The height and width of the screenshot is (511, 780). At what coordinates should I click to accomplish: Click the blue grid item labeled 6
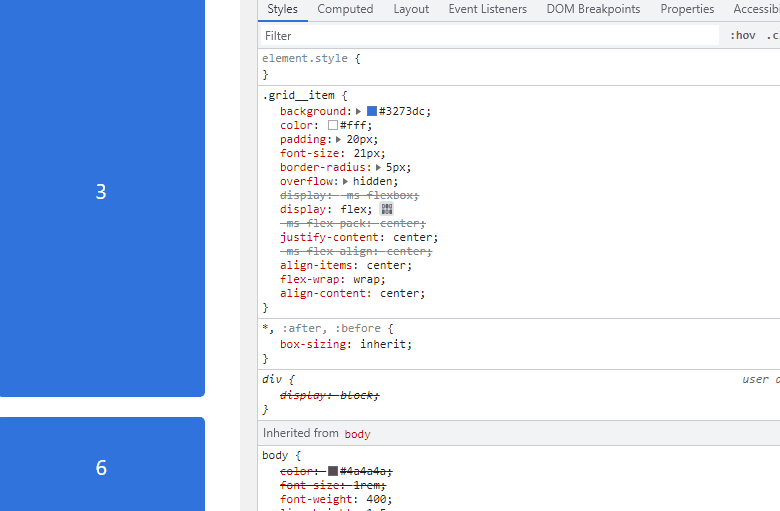(x=101, y=464)
